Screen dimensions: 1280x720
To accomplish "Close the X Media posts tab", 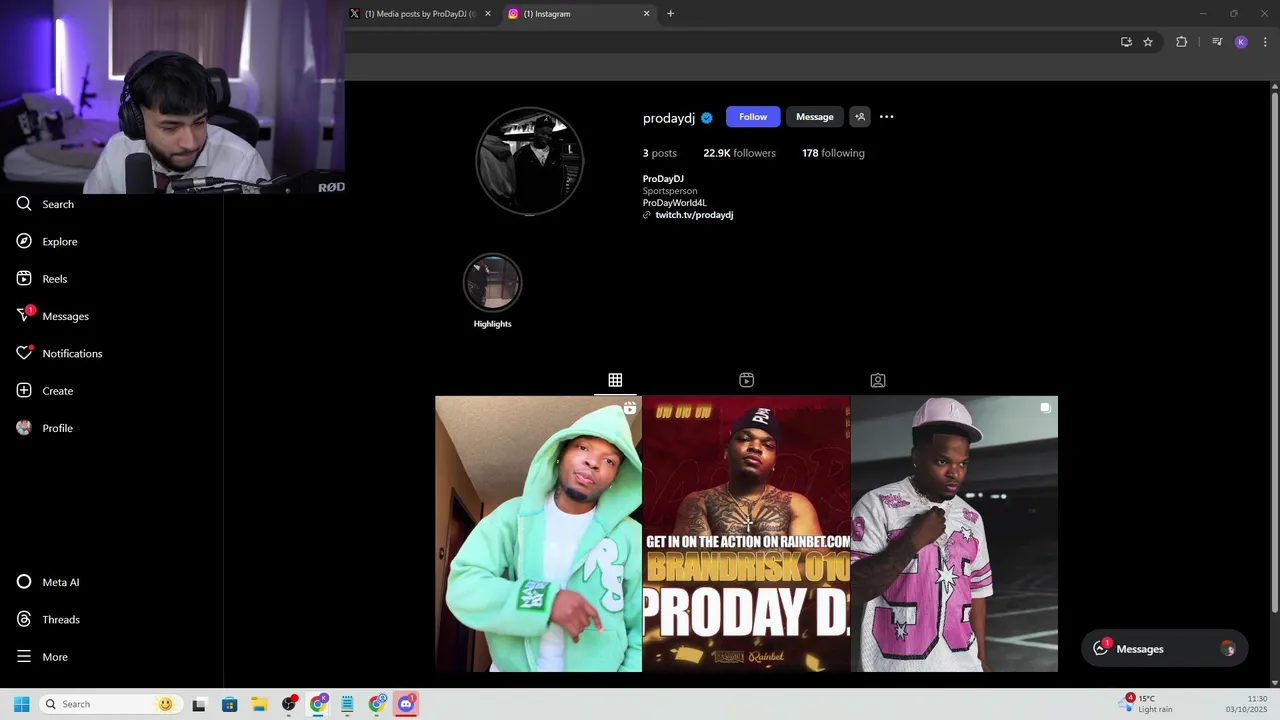I will pos(488,14).
